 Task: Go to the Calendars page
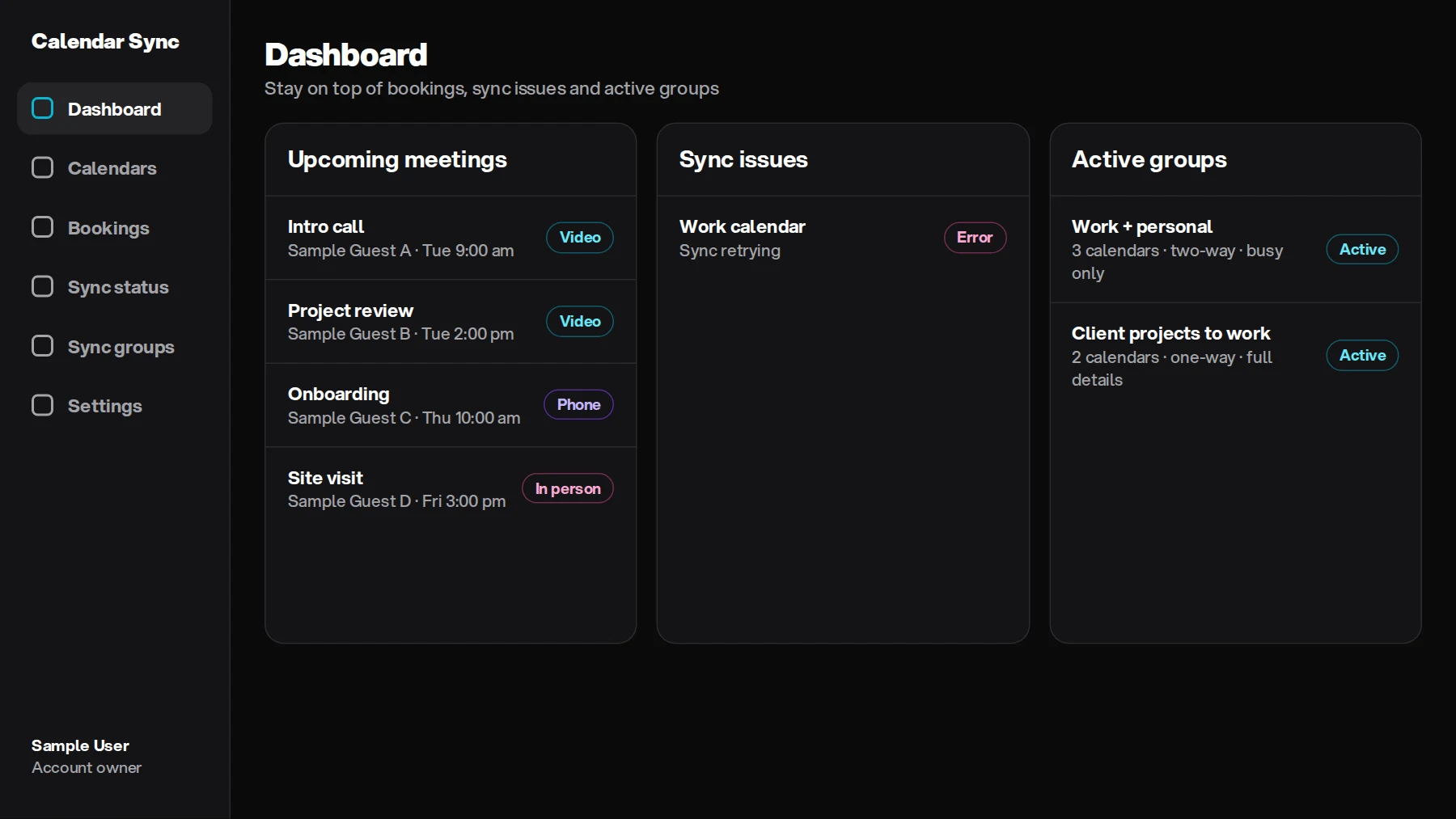(115, 168)
